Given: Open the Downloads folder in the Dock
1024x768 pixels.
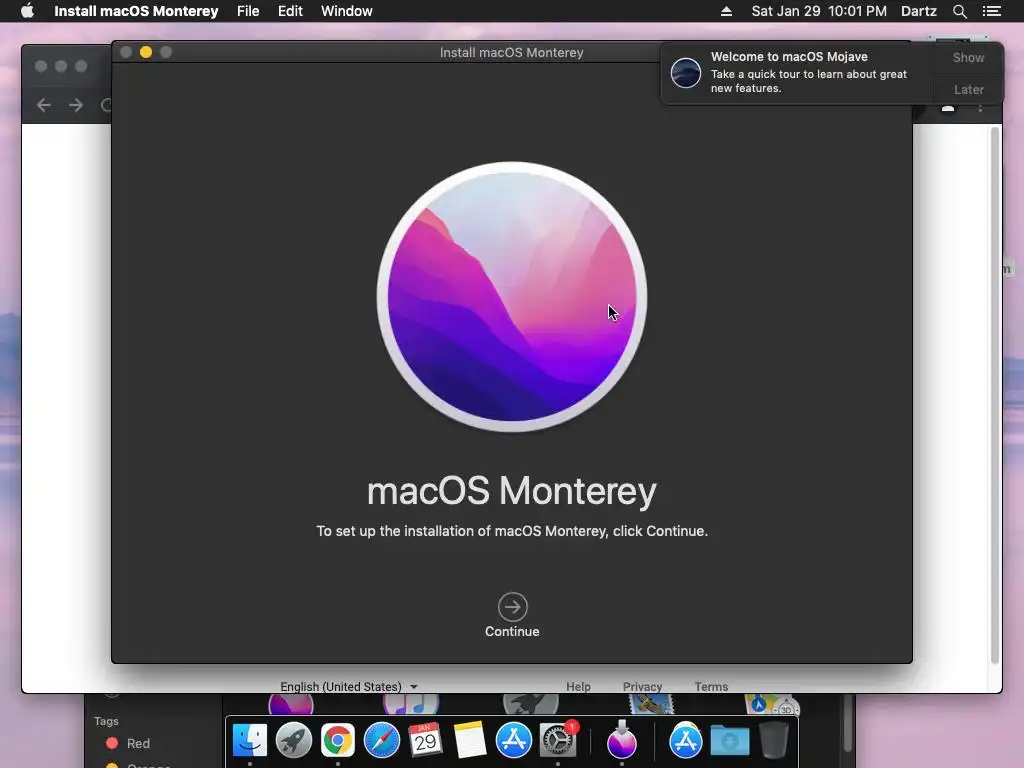Looking at the screenshot, I should click(729, 741).
